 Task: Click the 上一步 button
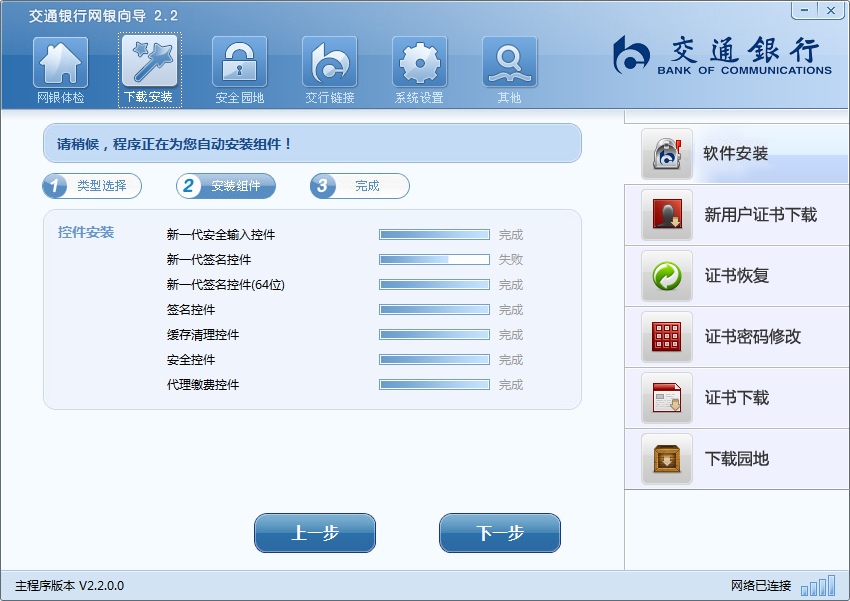coord(315,533)
